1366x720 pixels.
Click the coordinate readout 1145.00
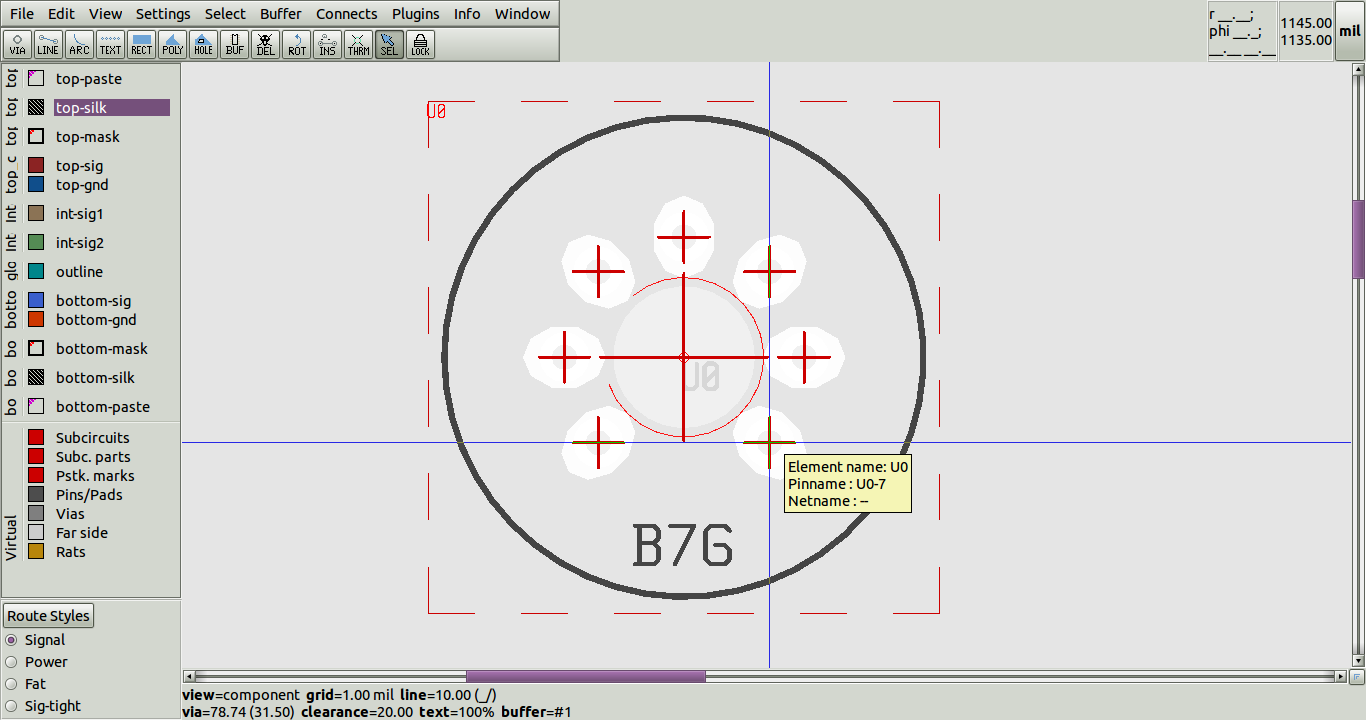coord(1306,23)
